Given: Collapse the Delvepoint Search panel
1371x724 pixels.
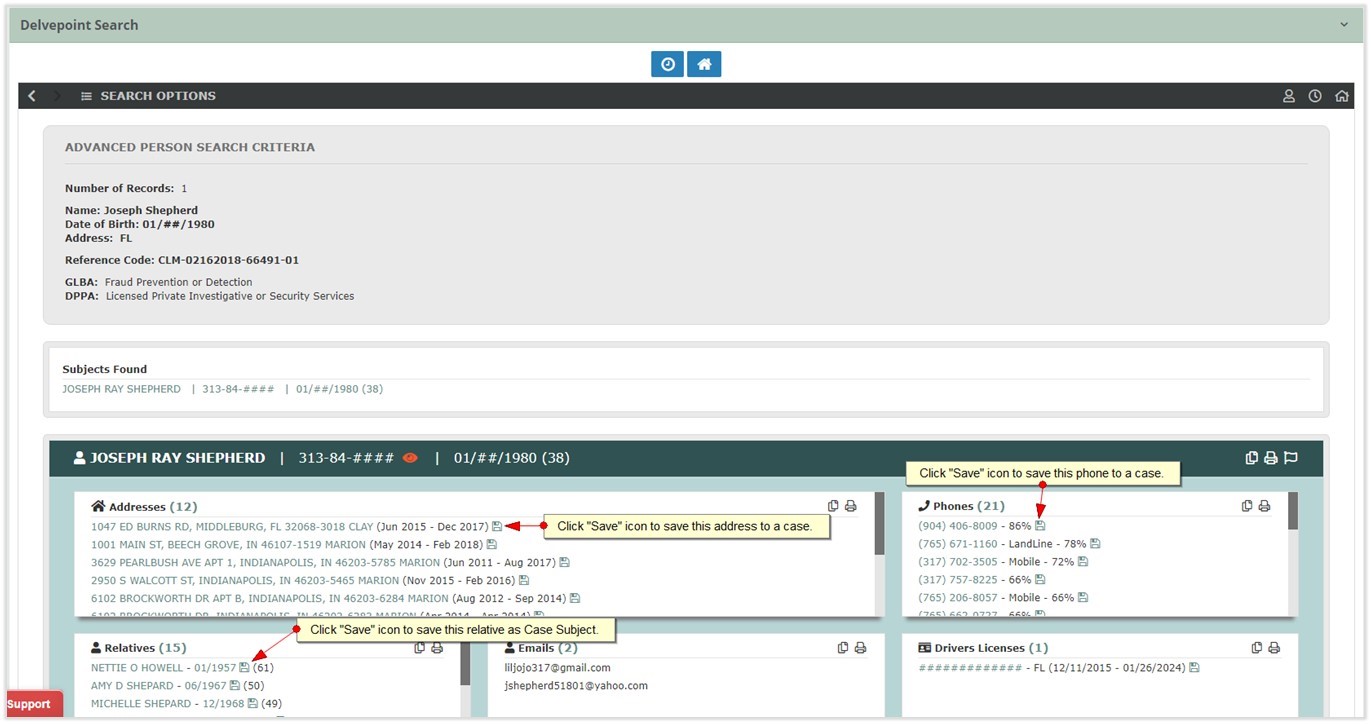Looking at the screenshot, I should (x=1345, y=25).
